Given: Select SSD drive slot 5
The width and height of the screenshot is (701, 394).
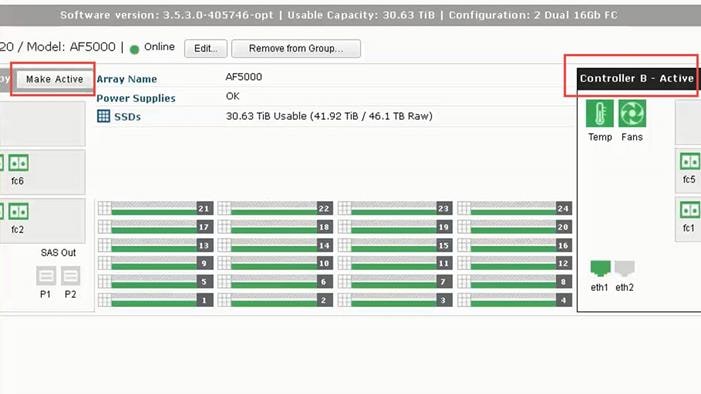Looking at the screenshot, I should [x=156, y=282].
